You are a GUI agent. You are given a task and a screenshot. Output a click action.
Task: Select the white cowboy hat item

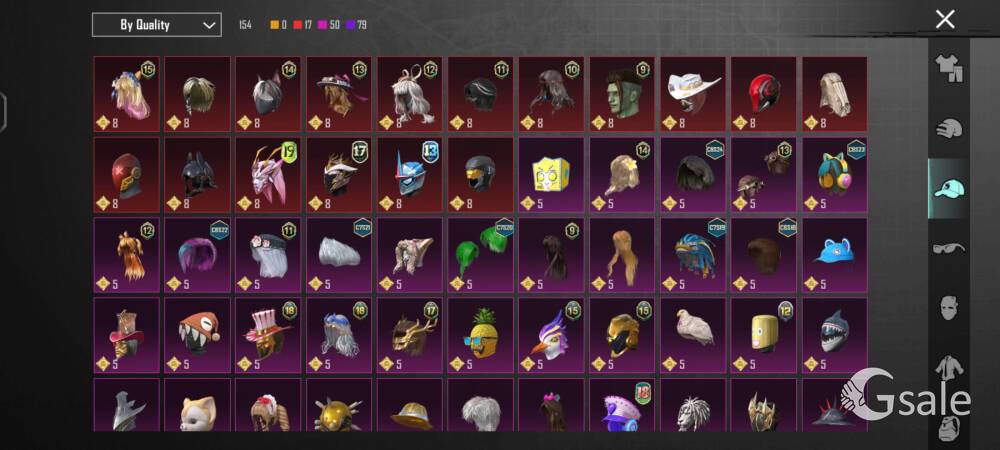tap(693, 94)
